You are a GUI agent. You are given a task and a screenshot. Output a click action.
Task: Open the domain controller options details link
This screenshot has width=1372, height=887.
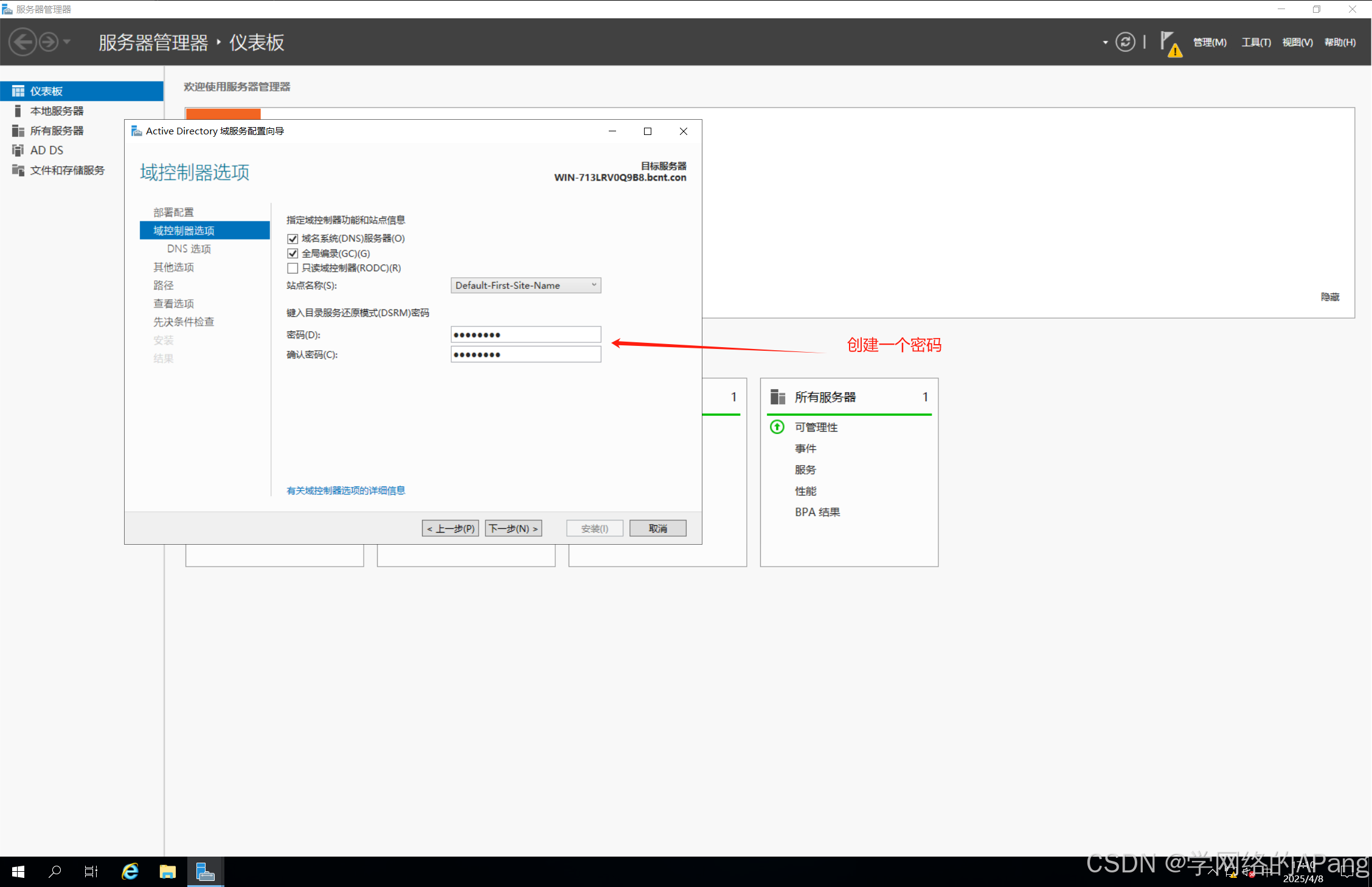point(345,491)
